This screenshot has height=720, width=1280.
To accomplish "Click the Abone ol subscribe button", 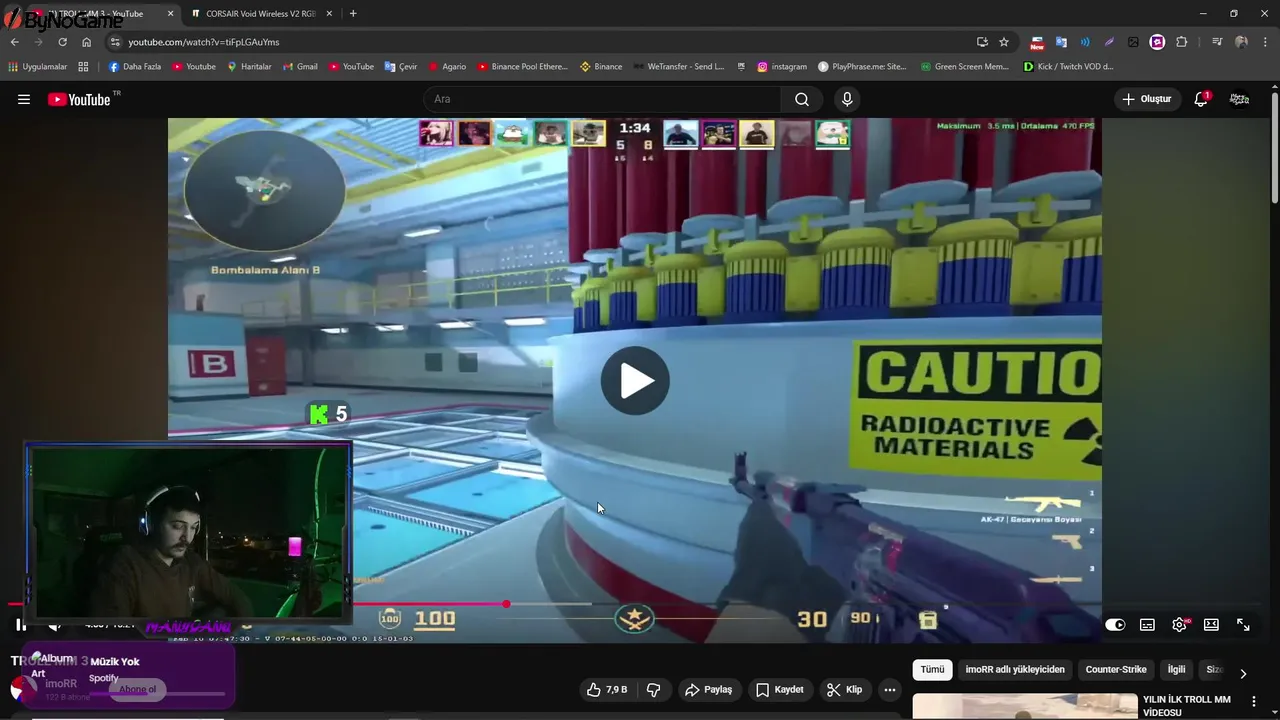I will tap(137, 689).
